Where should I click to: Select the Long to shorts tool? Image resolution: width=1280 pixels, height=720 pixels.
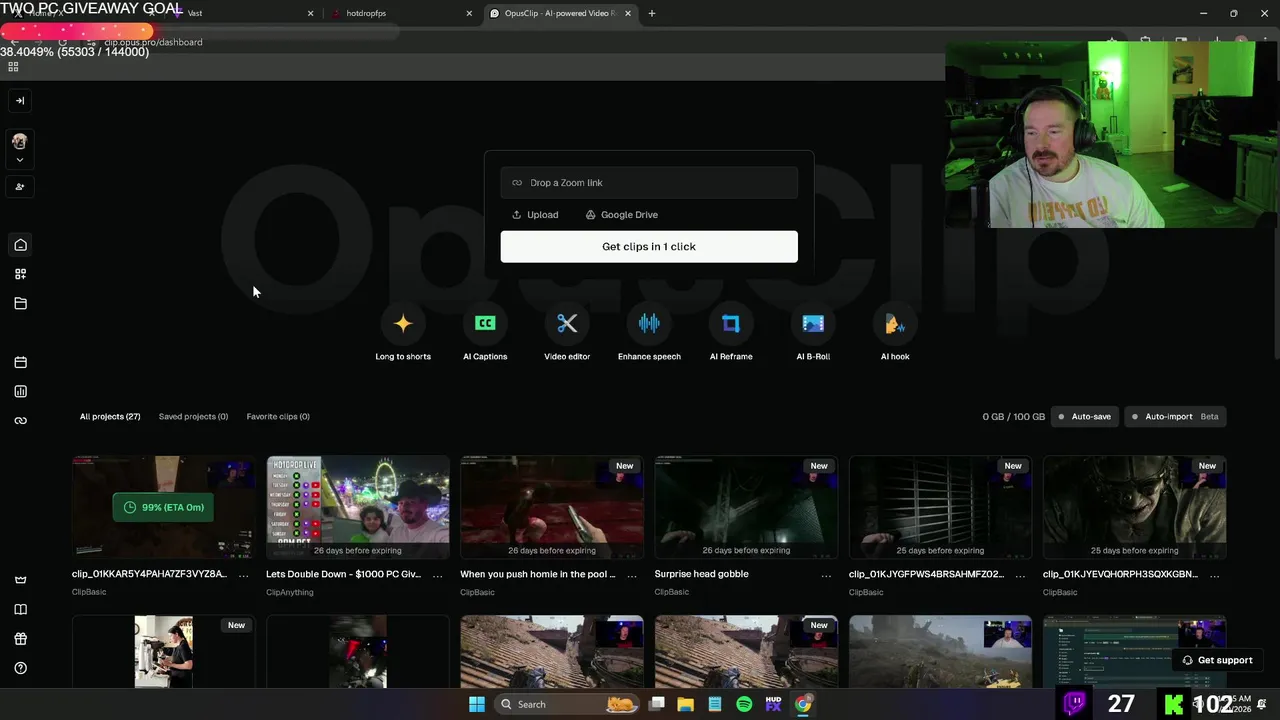tap(403, 334)
